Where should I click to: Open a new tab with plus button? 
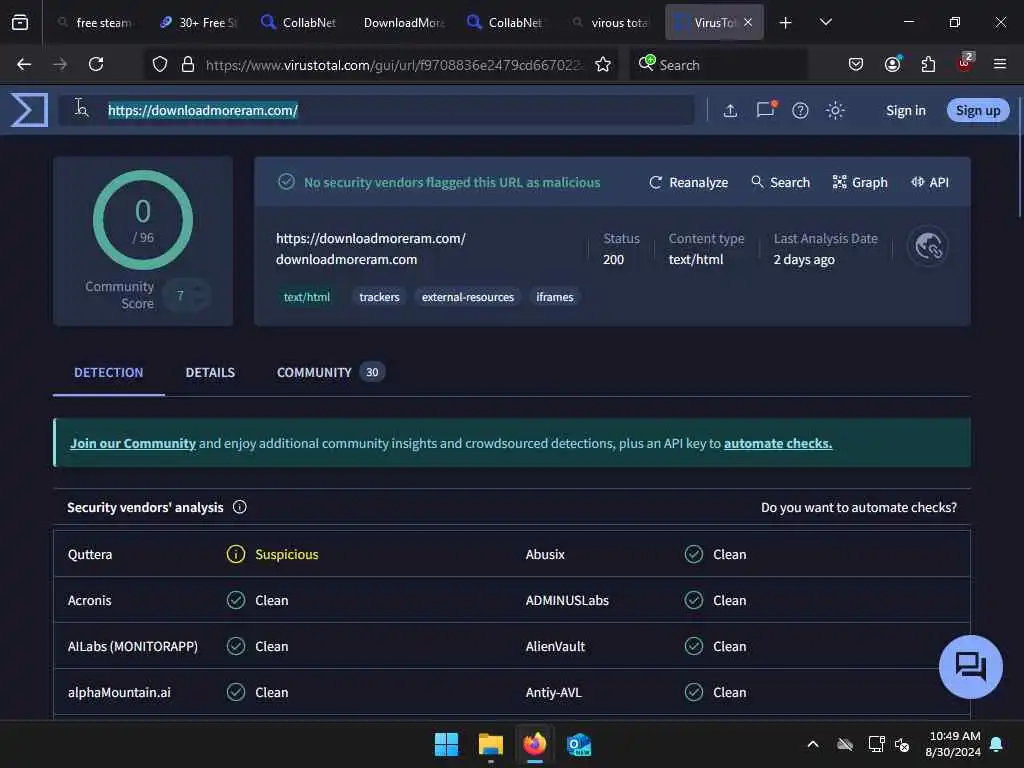pos(786,23)
